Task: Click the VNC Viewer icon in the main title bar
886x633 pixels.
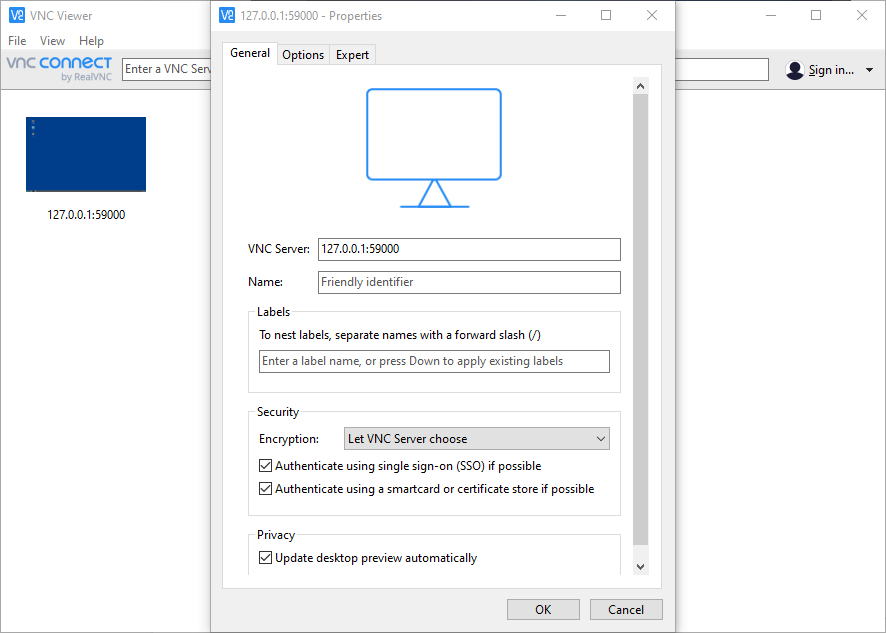Action: click(x=16, y=15)
